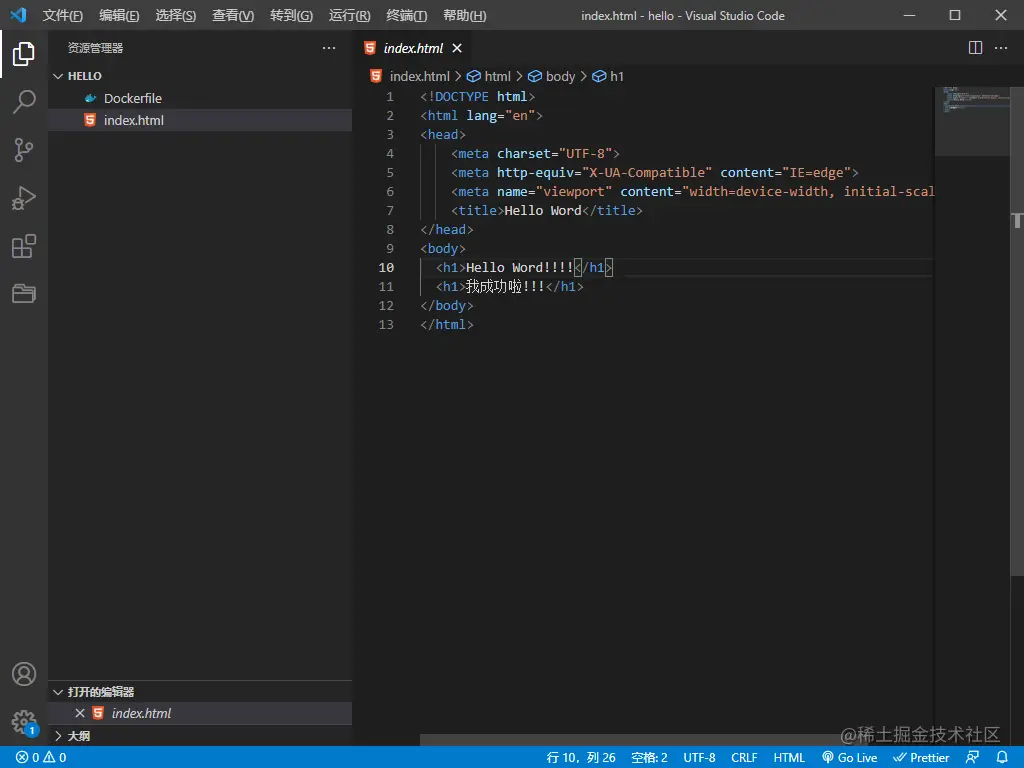1024x768 pixels.
Task: Open the folder icon in activity bar
Action: click(x=24, y=293)
